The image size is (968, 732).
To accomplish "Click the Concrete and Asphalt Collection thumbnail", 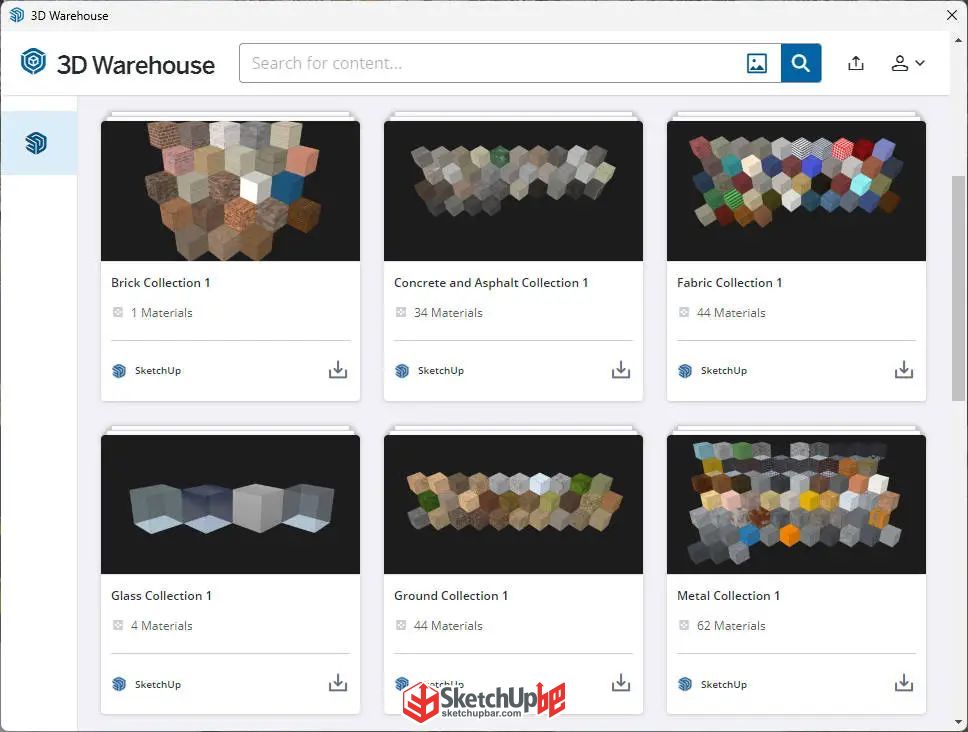I will pos(513,191).
